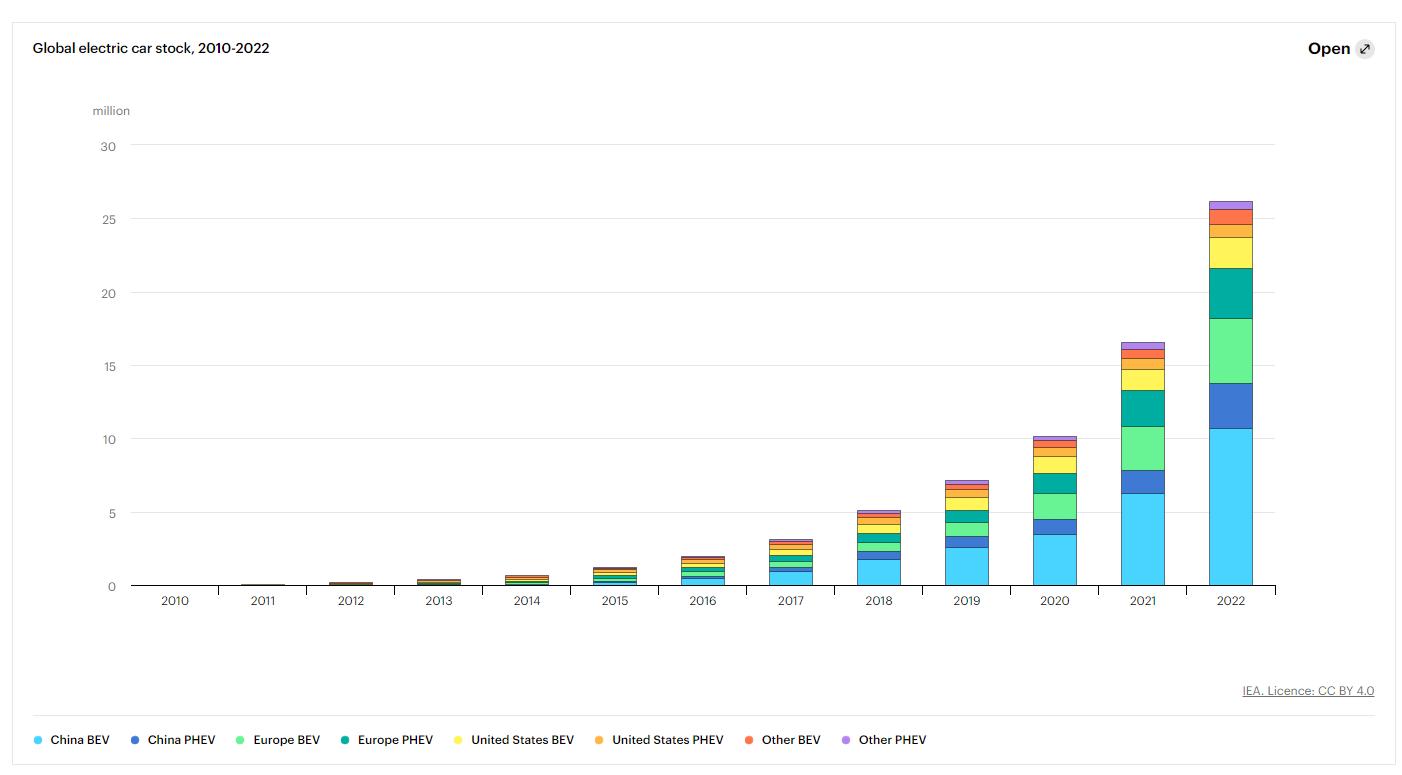The image size is (1402, 775).
Task: Select United States BEV segment of 2021 bar
Action: [1143, 380]
